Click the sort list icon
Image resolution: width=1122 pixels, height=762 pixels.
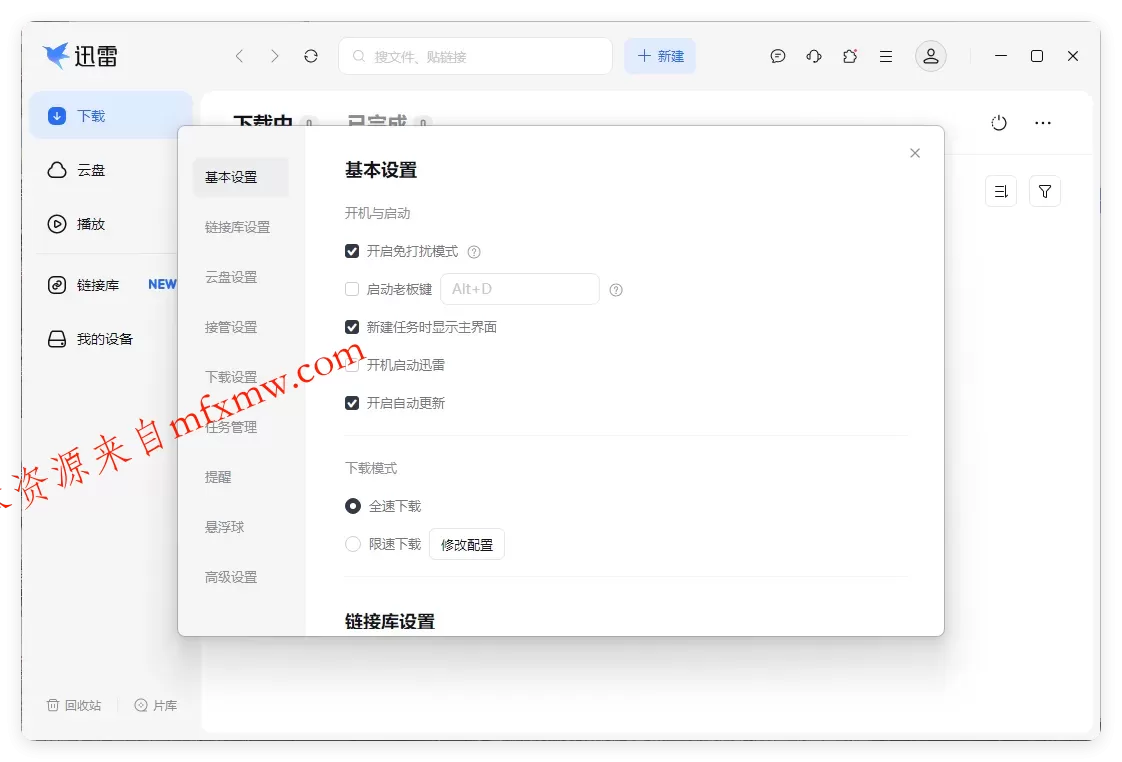(x=1001, y=191)
